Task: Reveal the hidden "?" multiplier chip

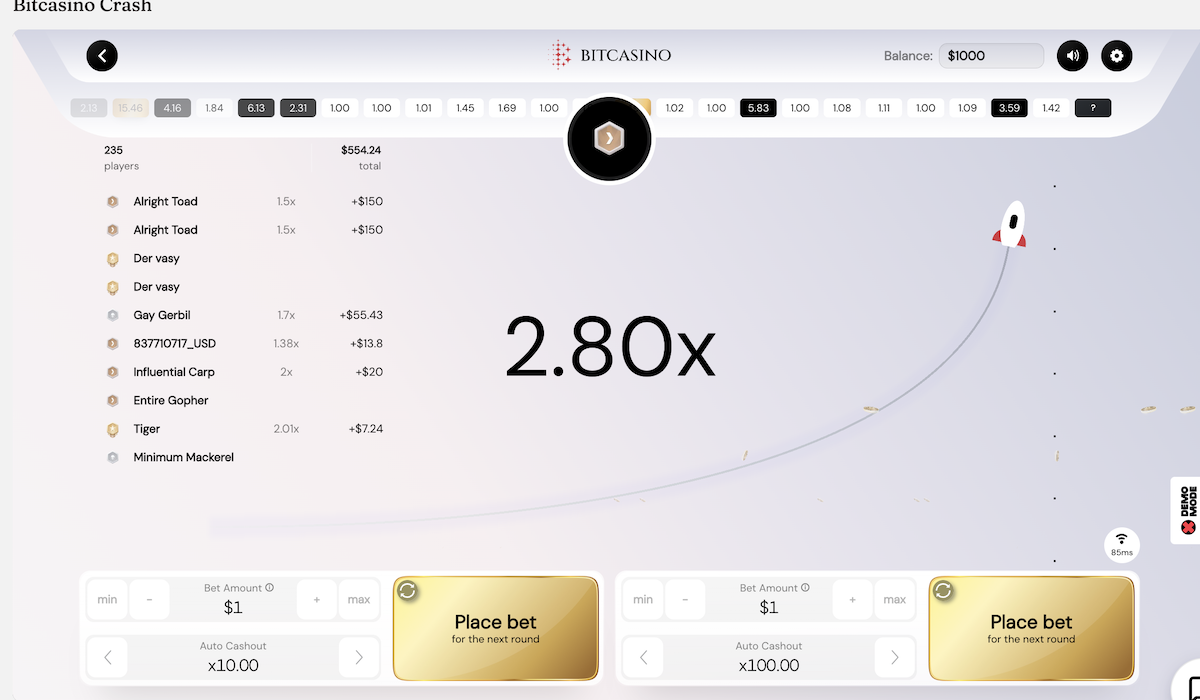Action: [x=1092, y=107]
